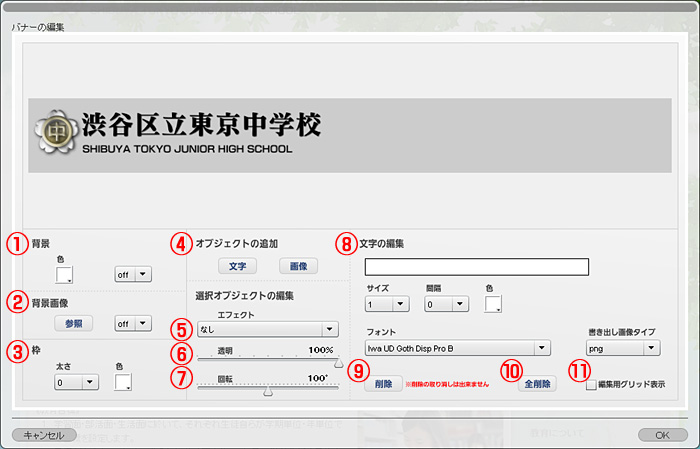This screenshot has width=700, height=449.
Task: Click the 全削除 delete all button
Action: 537,384
